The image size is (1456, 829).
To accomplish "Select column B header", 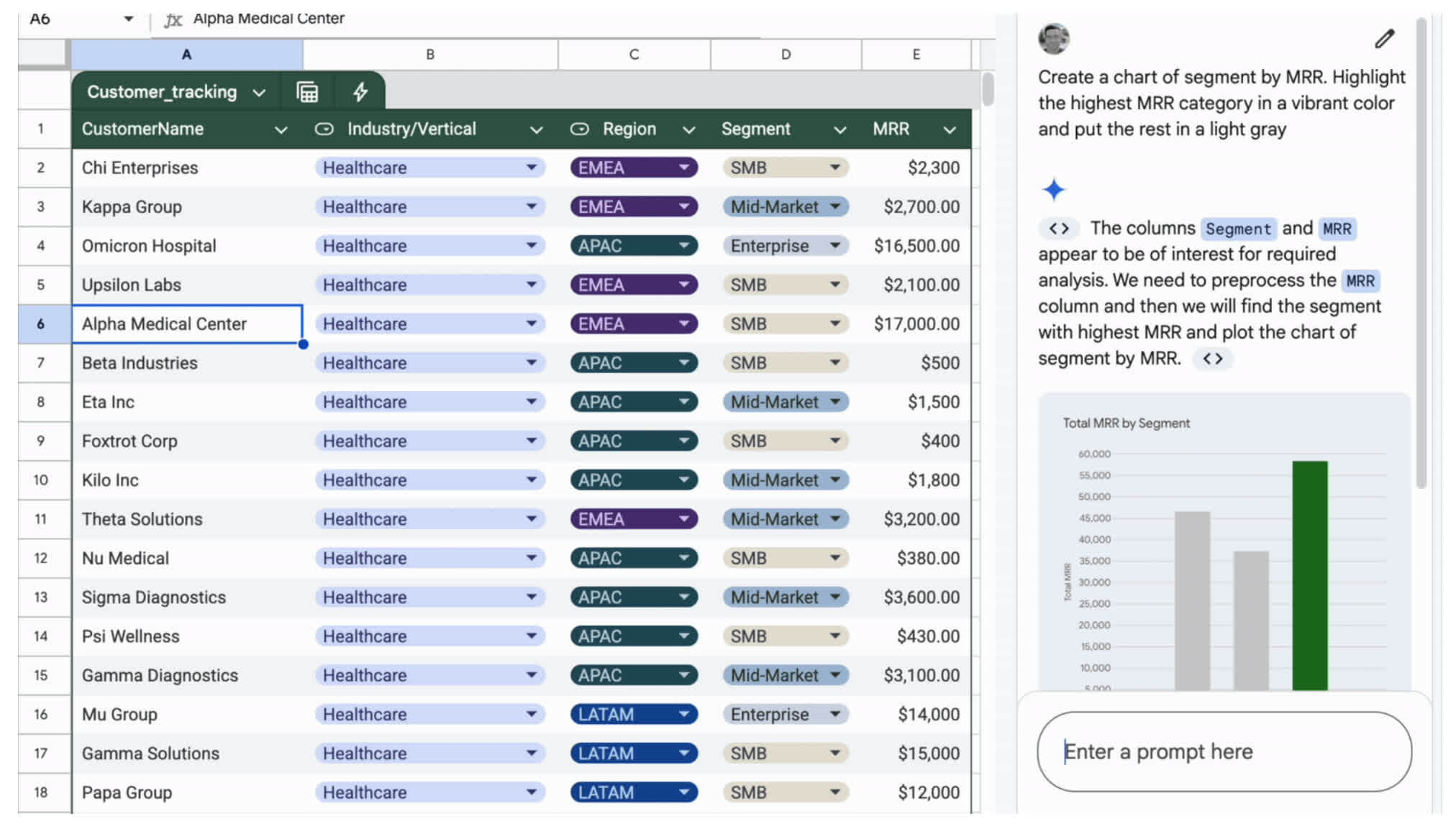I will [x=430, y=54].
